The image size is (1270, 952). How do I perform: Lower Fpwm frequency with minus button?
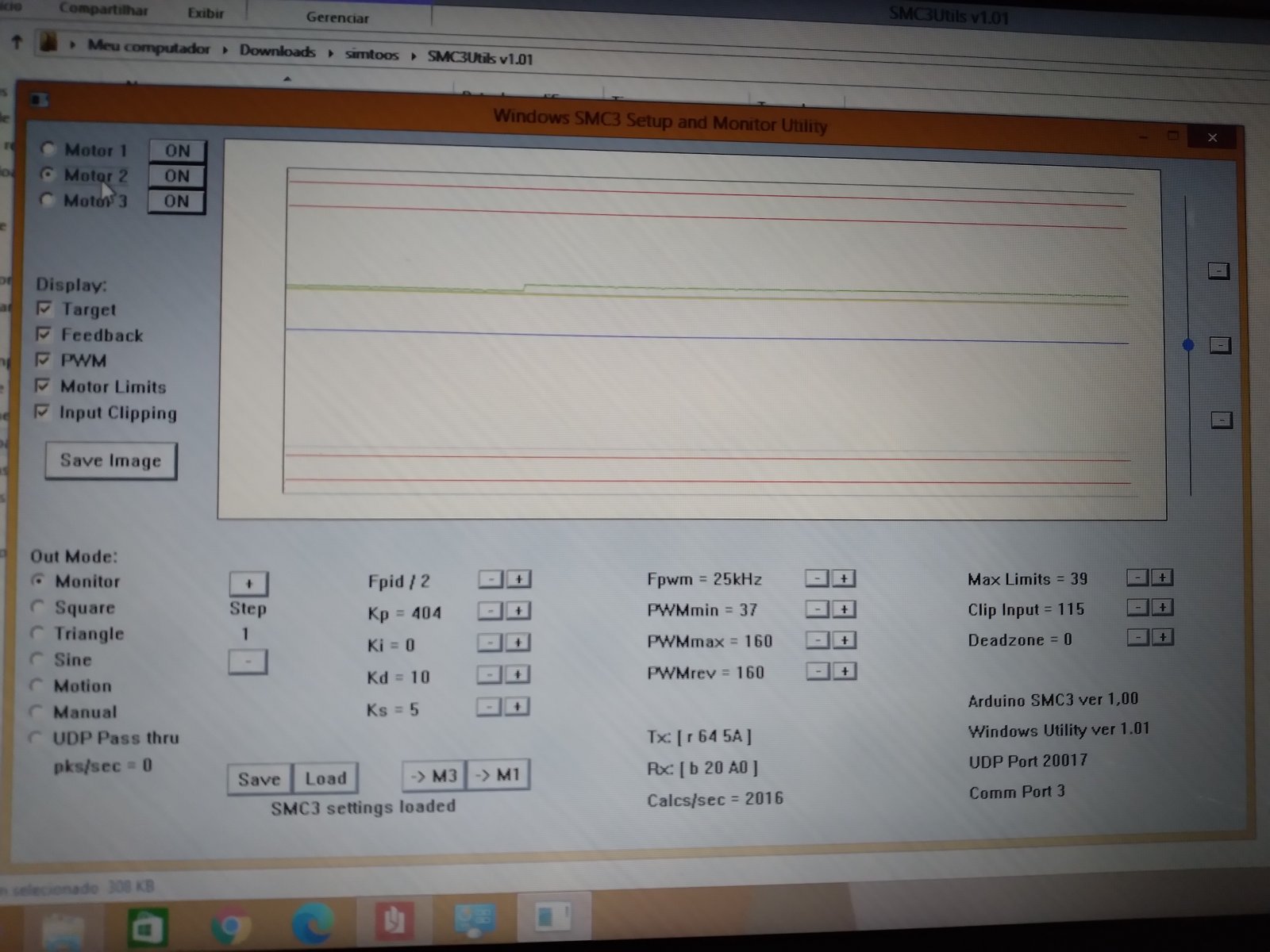coord(817,578)
